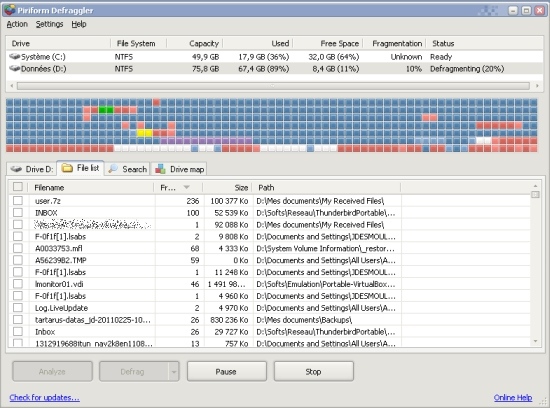Tick the checkbox for A0033753.mfl
This screenshot has height=408, width=550.
pos(18,248)
